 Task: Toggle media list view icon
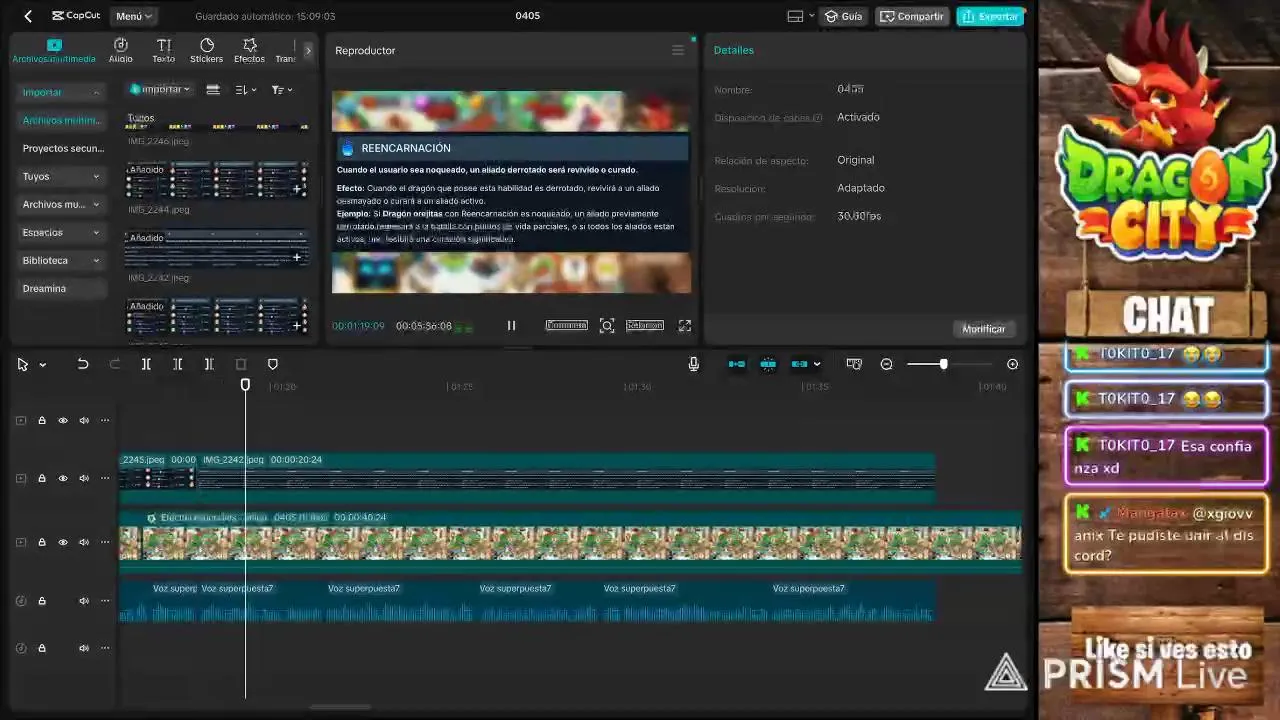pos(213,89)
